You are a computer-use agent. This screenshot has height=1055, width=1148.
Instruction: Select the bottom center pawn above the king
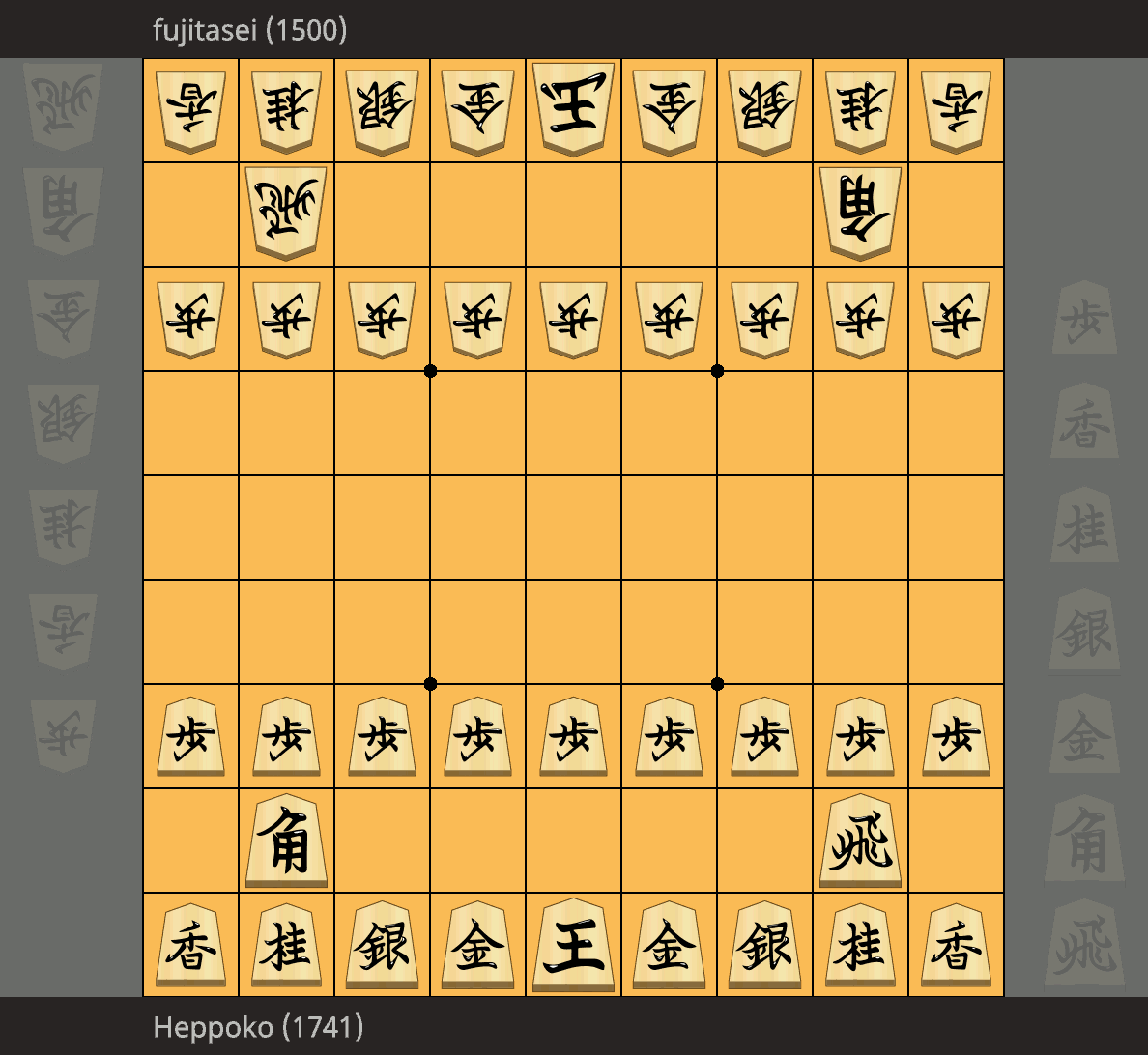tap(573, 736)
